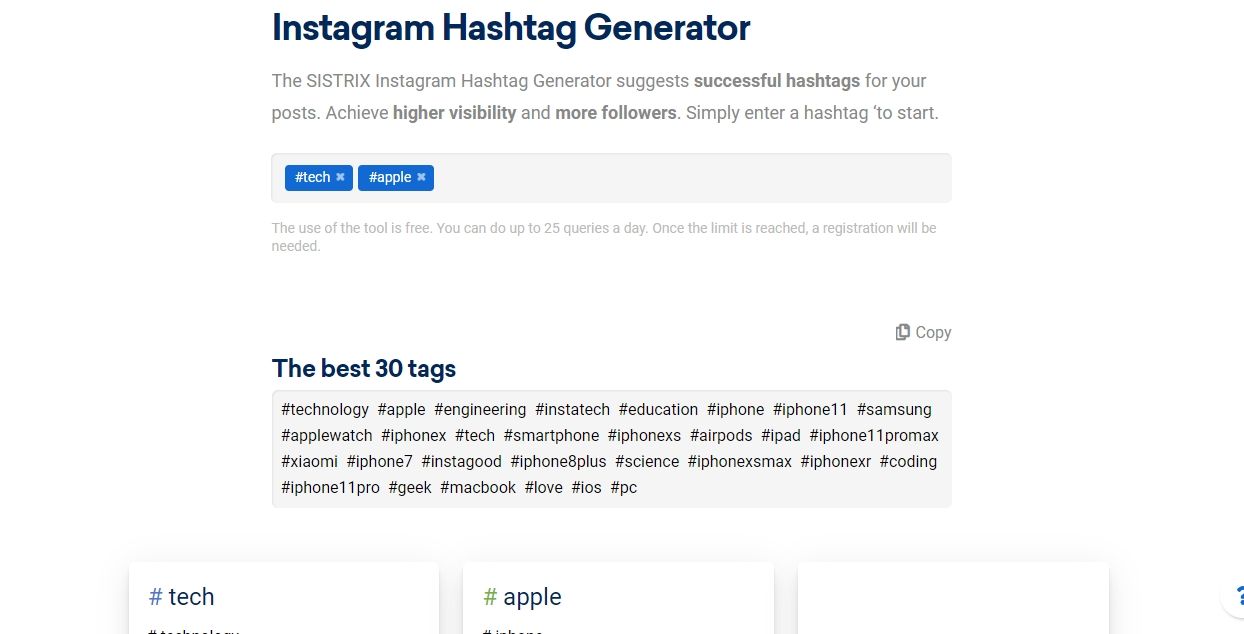Select the #applewatch hashtag

(327, 435)
